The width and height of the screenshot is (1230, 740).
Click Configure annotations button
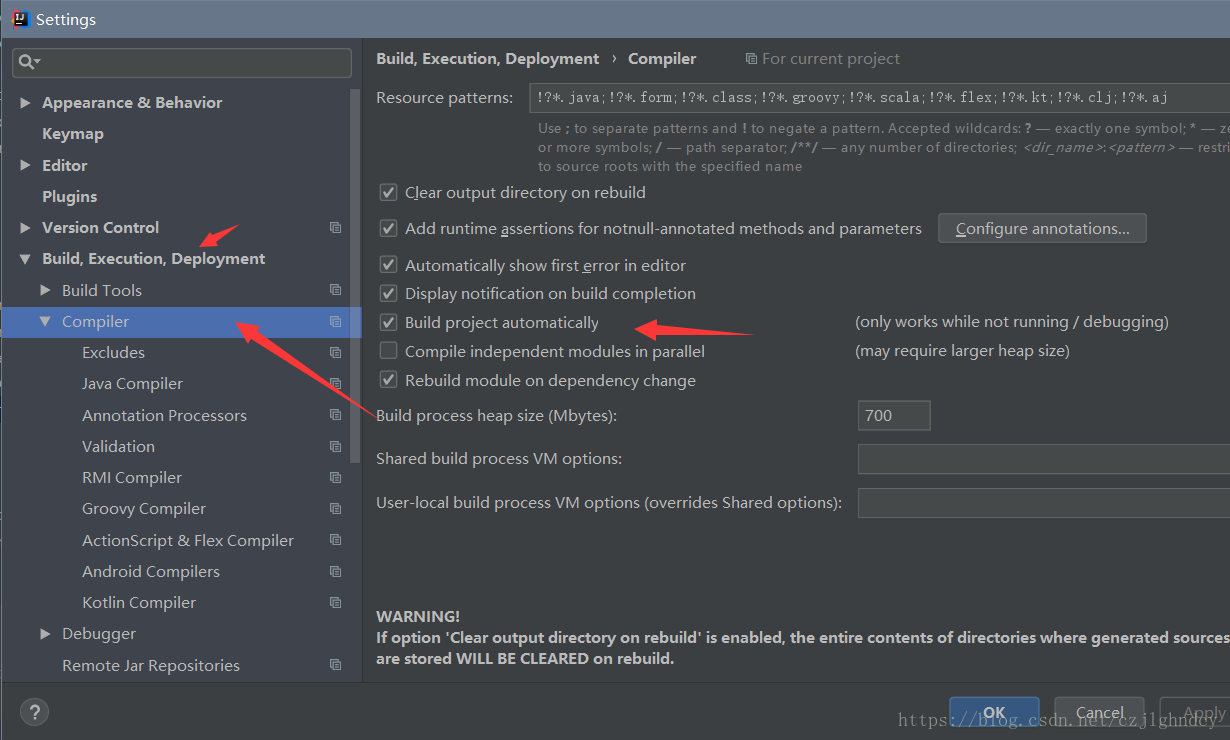1042,228
